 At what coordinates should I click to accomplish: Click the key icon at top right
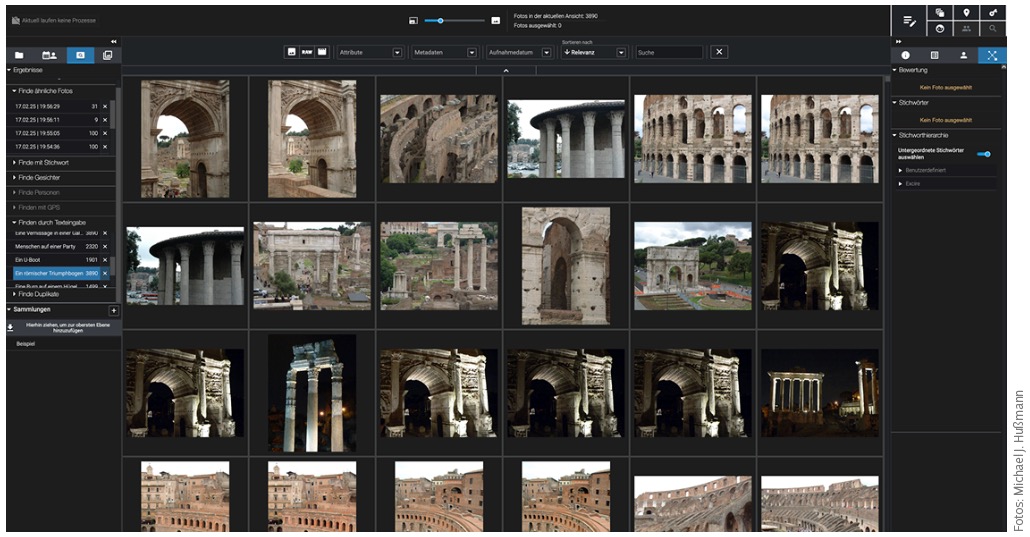(x=992, y=13)
